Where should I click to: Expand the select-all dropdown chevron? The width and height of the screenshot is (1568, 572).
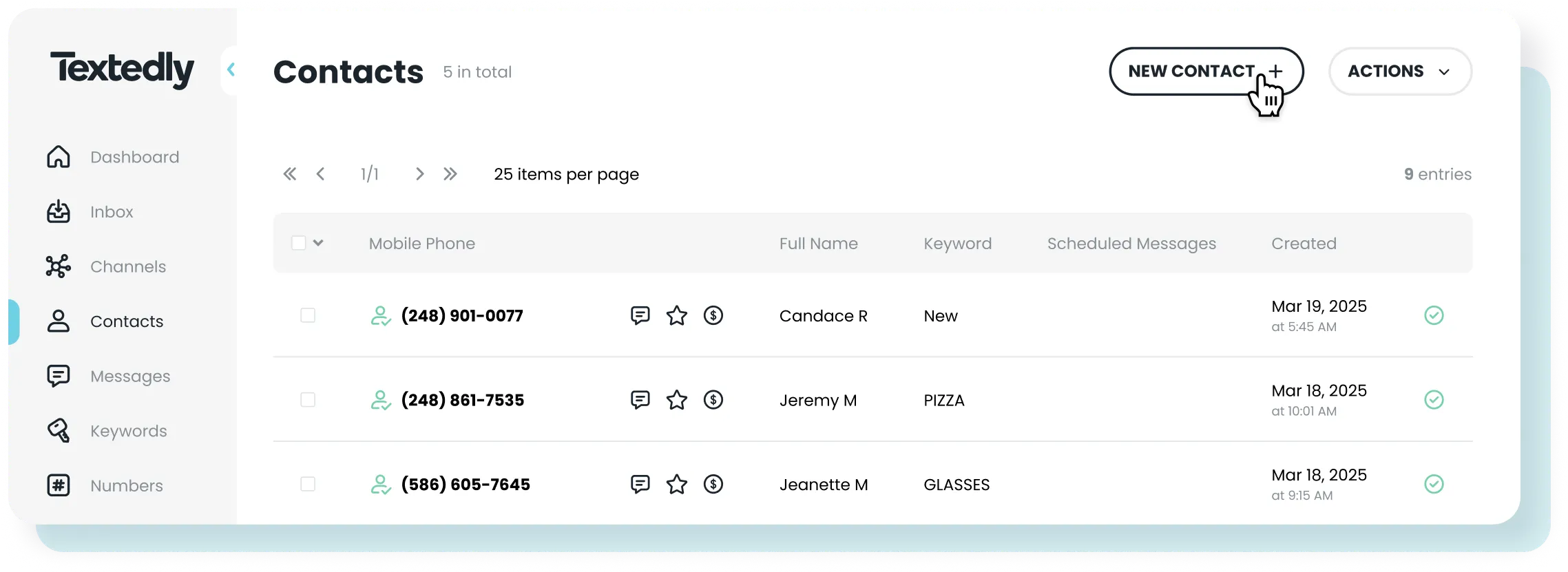click(318, 243)
